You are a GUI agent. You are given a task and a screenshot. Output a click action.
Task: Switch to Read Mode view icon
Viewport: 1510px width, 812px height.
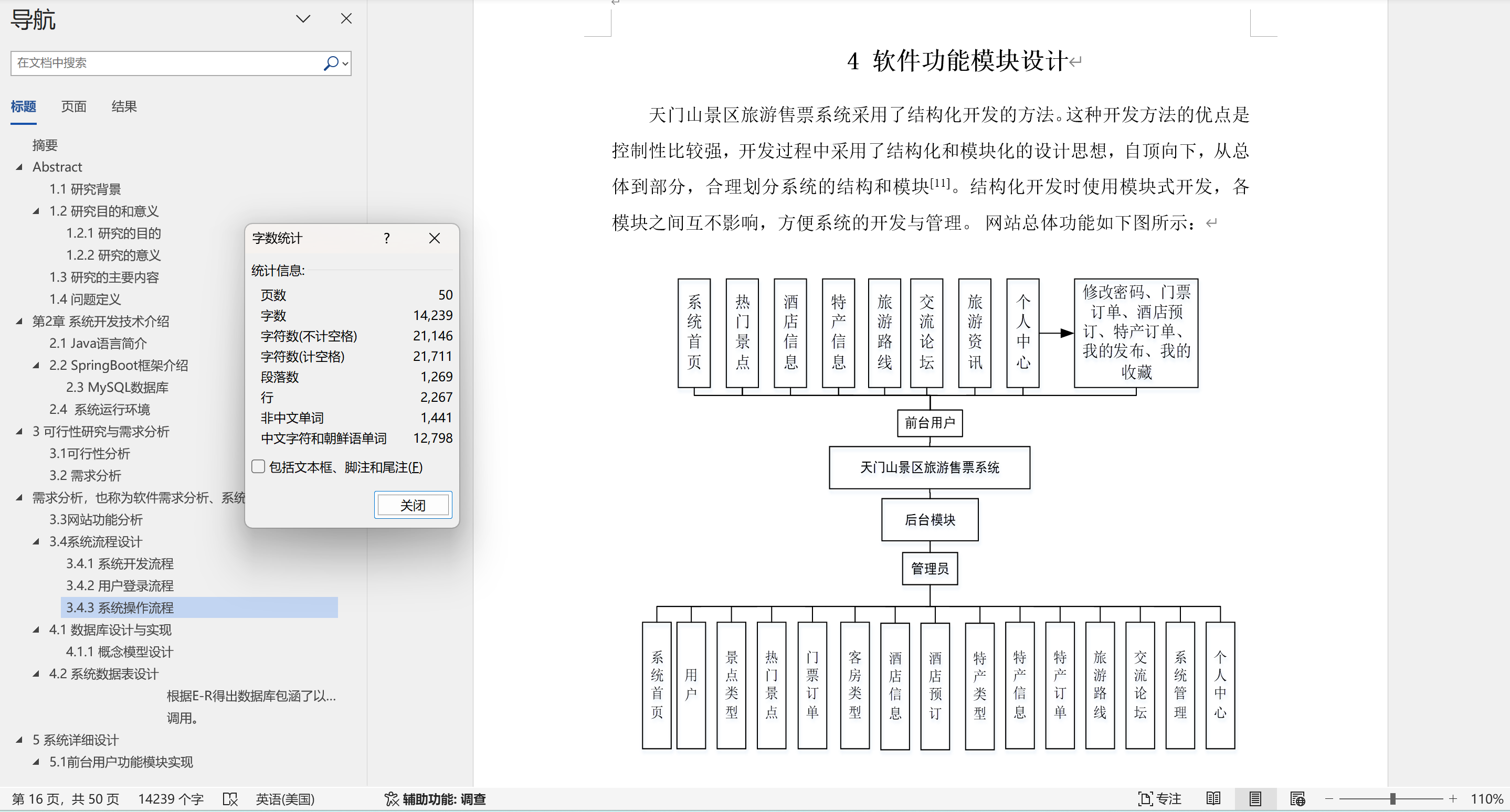tap(1213, 798)
